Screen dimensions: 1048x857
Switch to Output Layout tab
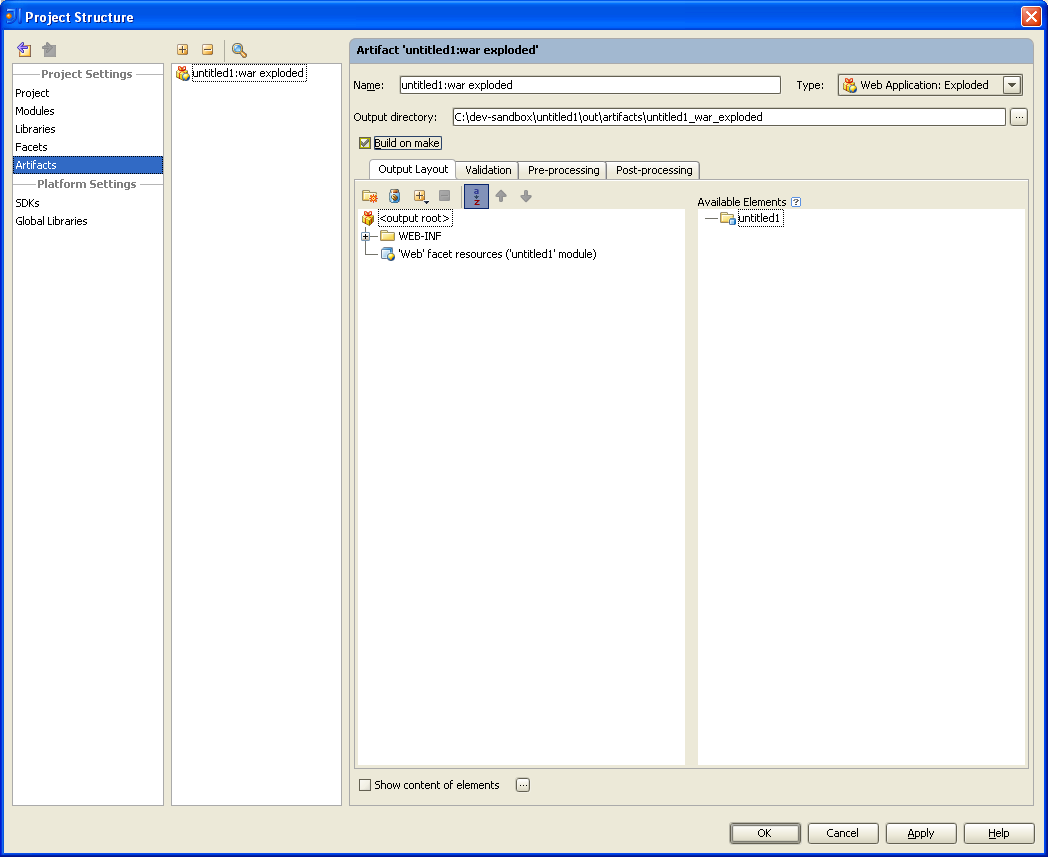(x=413, y=169)
